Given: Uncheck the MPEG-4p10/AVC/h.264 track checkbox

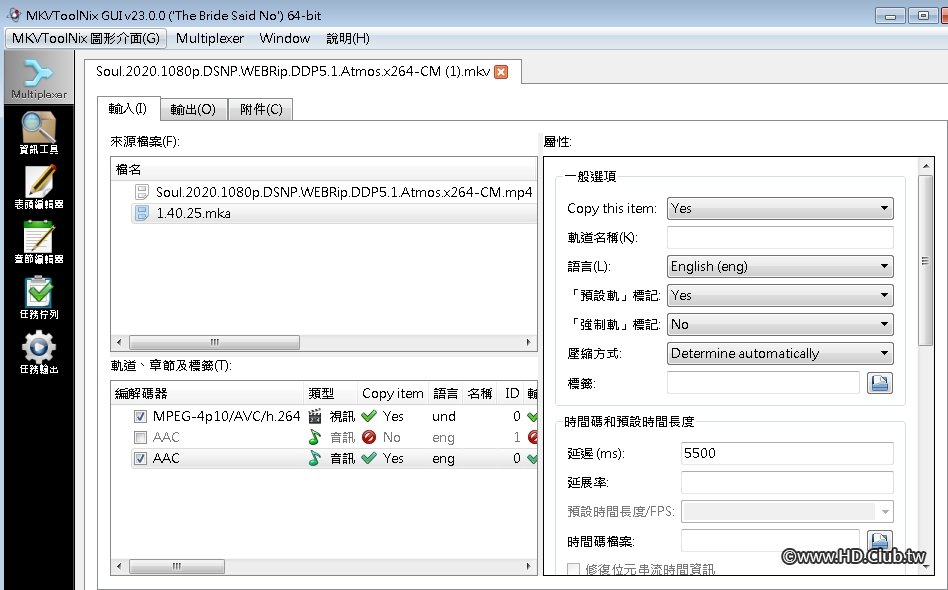Looking at the screenshot, I should 140,417.
